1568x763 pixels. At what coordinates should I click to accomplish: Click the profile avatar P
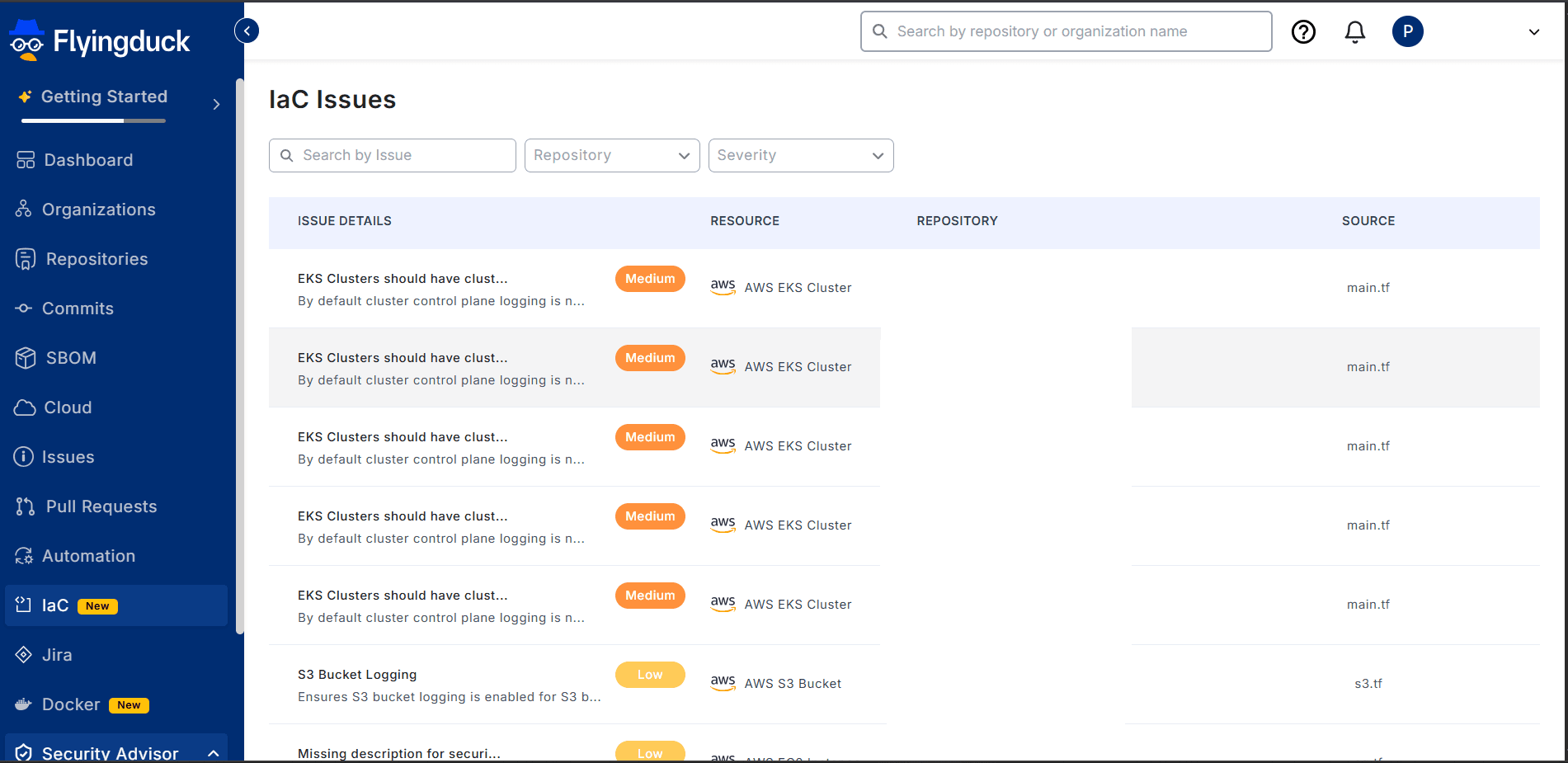click(1407, 32)
